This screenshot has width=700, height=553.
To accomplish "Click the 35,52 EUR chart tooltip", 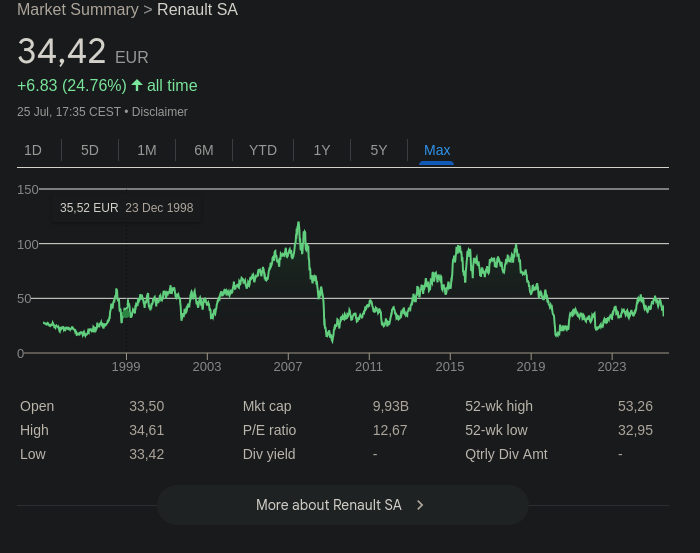I will tap(126, 208).
